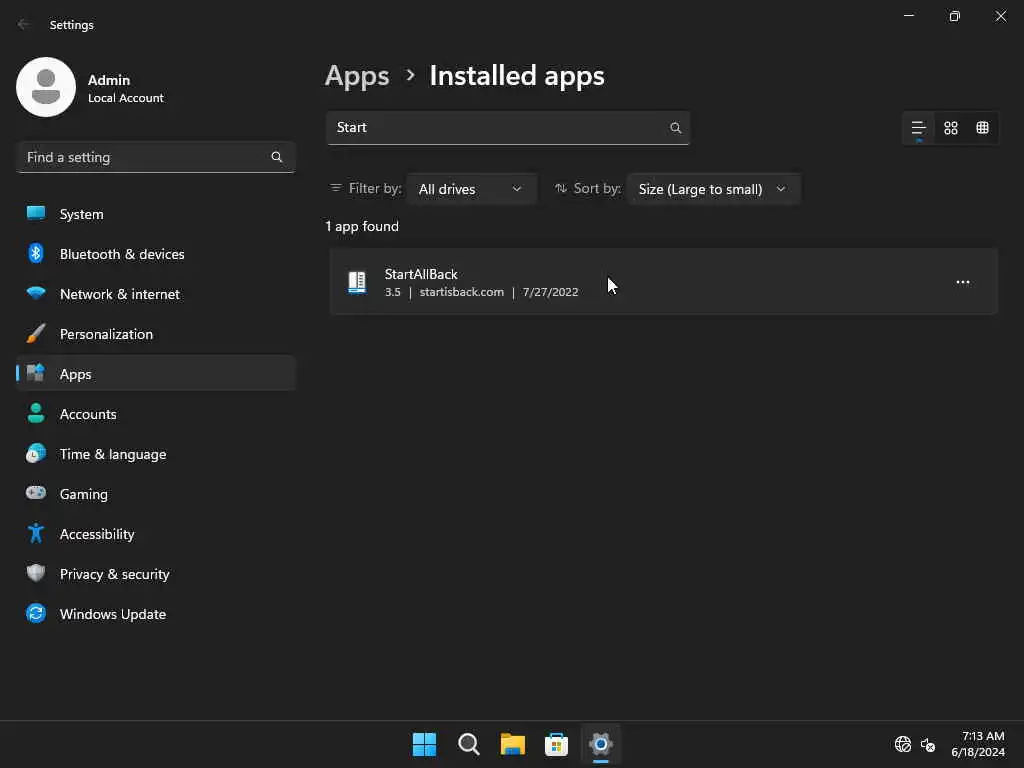This screenshot has width=1024, height=768.
Task: Switch to table view layout
Action: pyautogui.click(x=982, y=128)
